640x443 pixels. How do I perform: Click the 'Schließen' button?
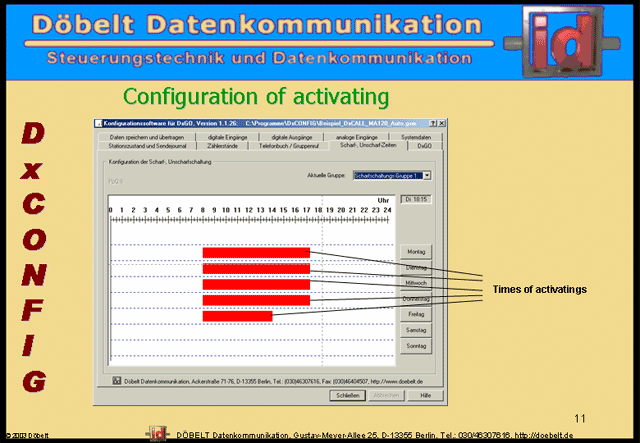point(347,395)
